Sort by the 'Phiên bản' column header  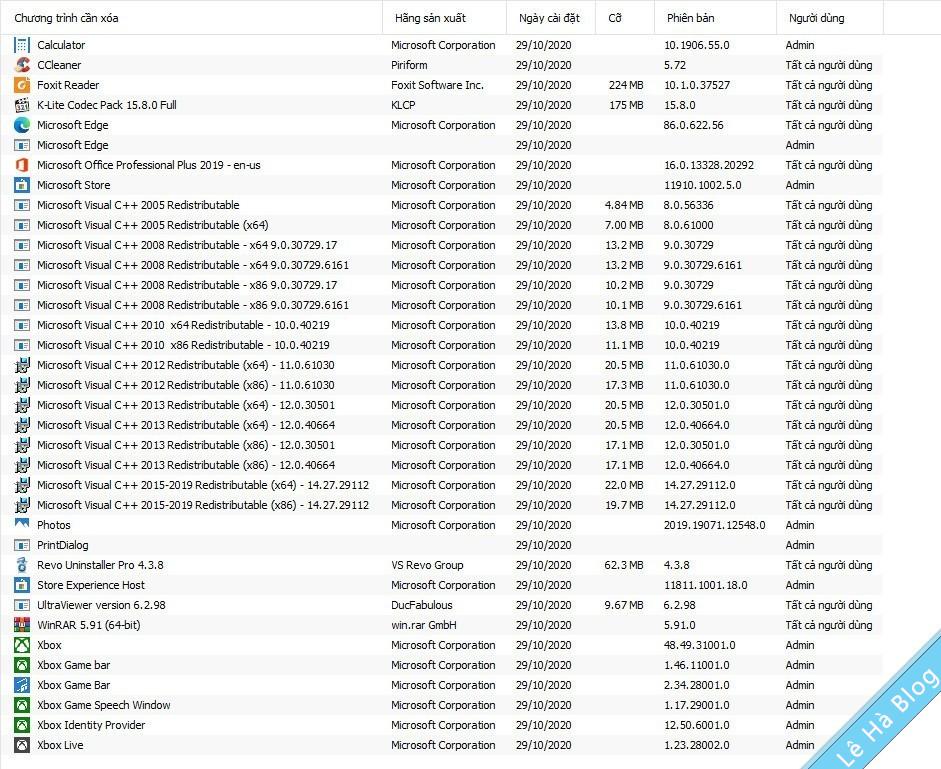click(715, 18)
